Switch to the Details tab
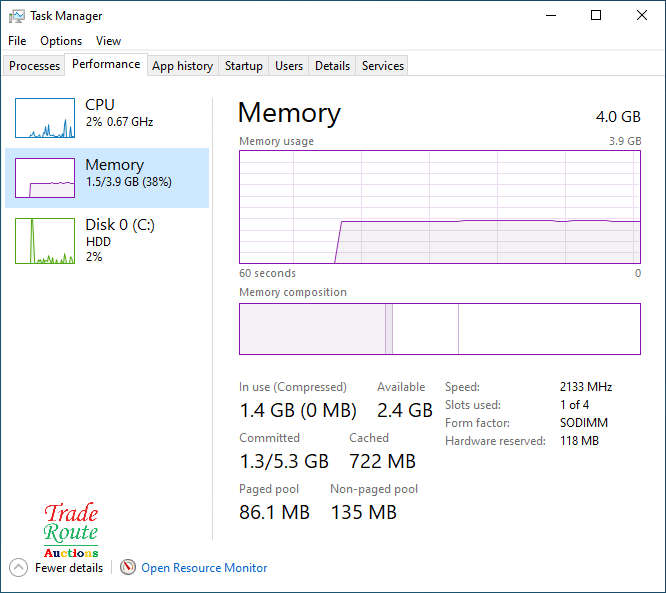The image size is (666, 593). pos(332,66)
